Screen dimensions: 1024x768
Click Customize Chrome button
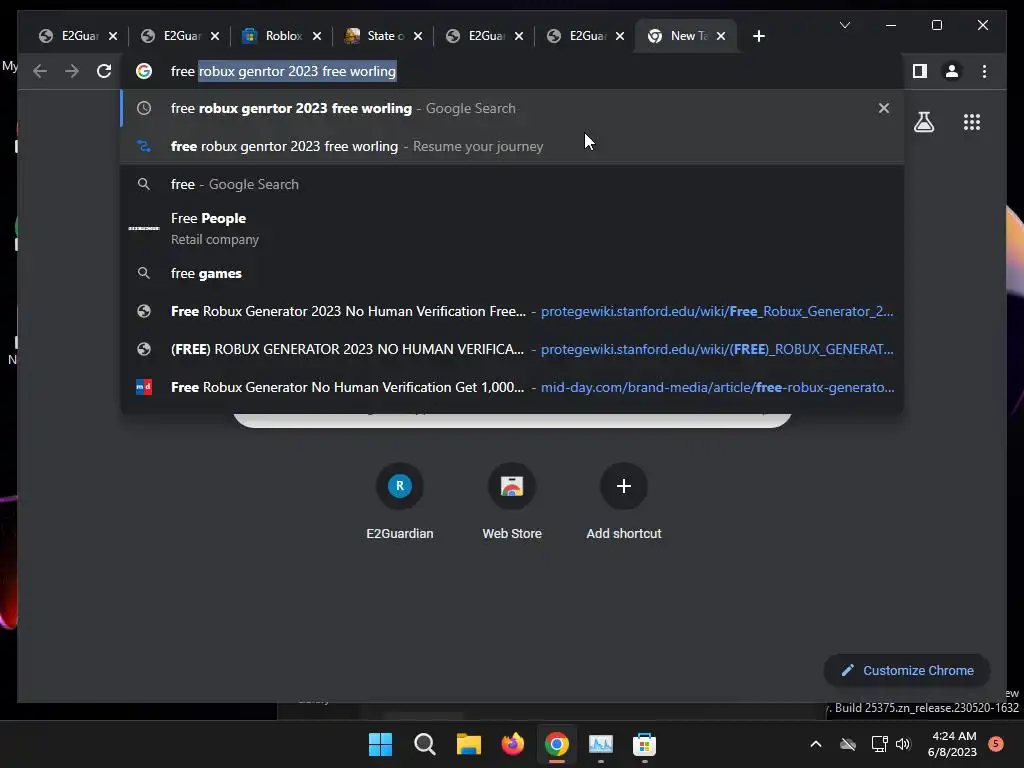tap(908, 671)
